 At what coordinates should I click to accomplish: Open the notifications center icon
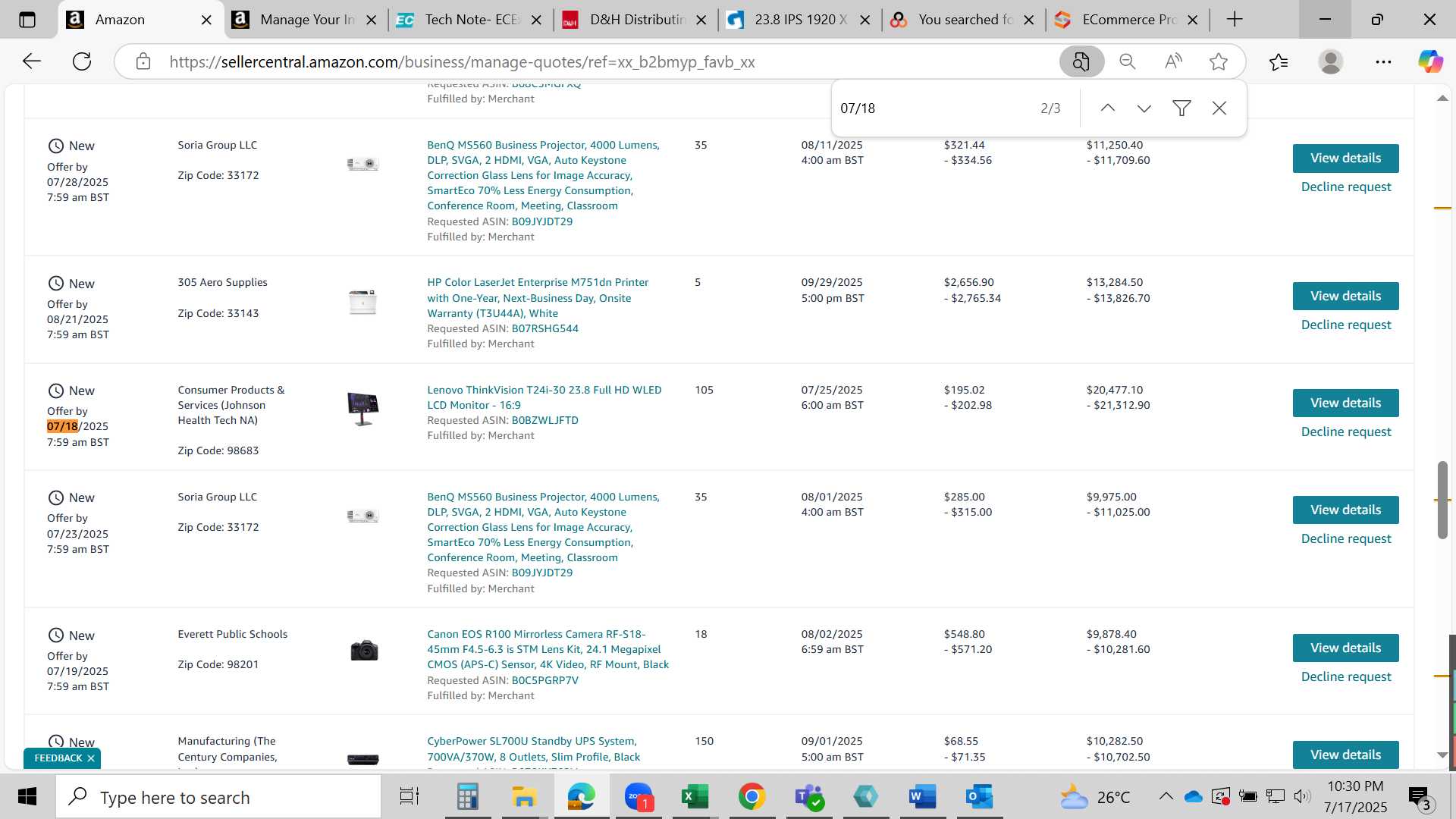click(x=1419, y=797)
